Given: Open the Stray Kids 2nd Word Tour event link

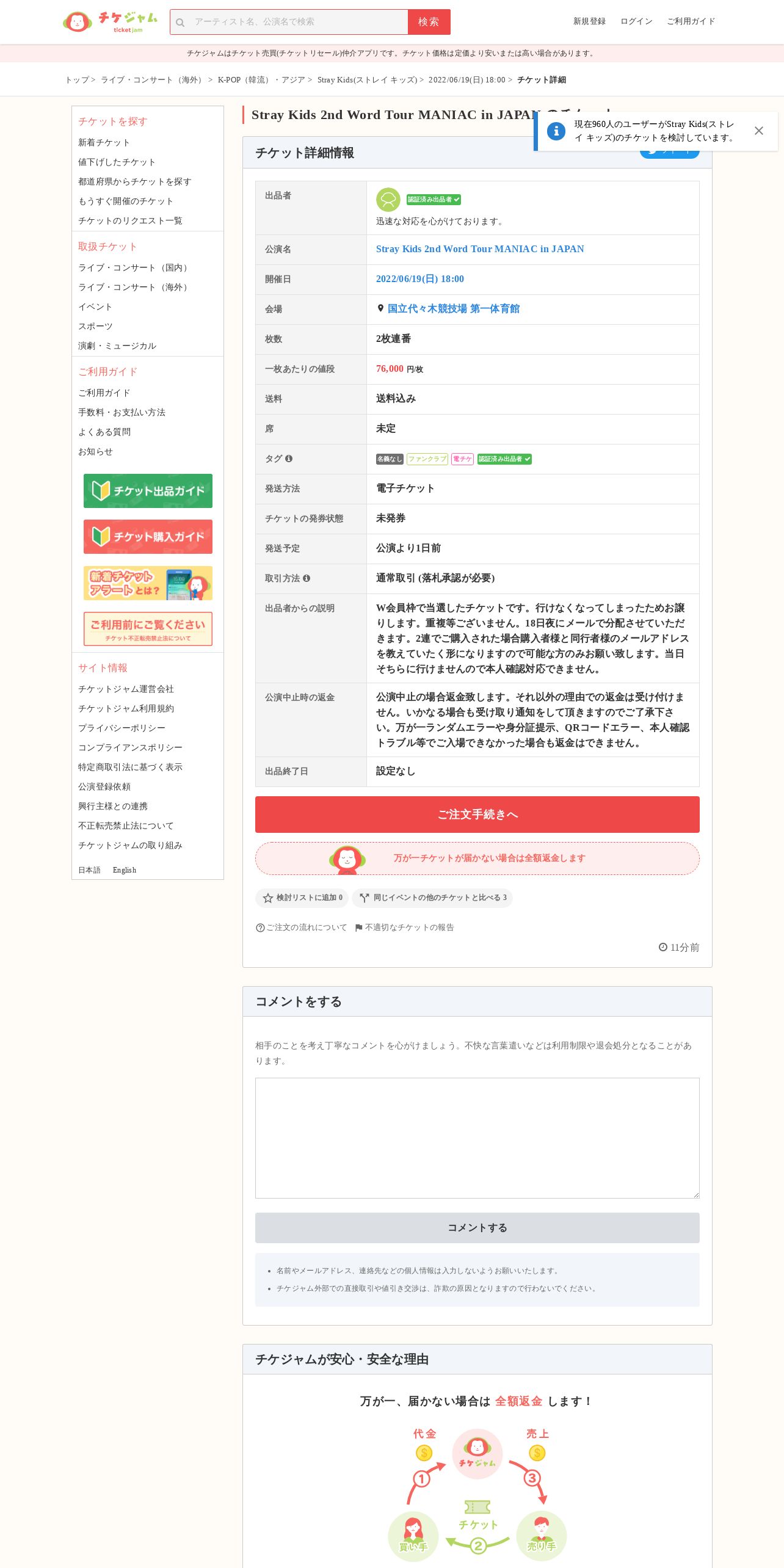Looking at the screenshot, I should tap(480, 249).
